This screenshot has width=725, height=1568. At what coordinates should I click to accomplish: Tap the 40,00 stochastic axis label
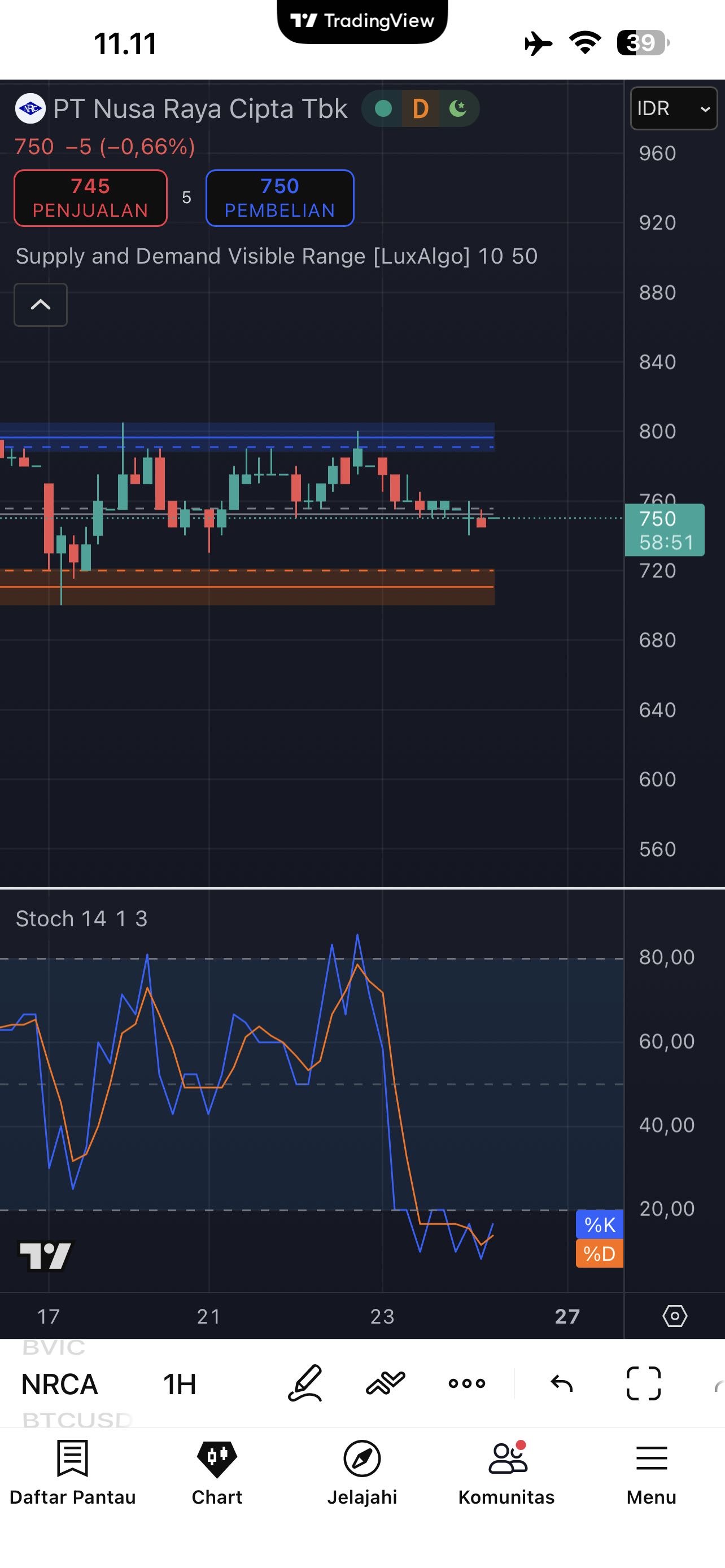tap(667, 1125)
